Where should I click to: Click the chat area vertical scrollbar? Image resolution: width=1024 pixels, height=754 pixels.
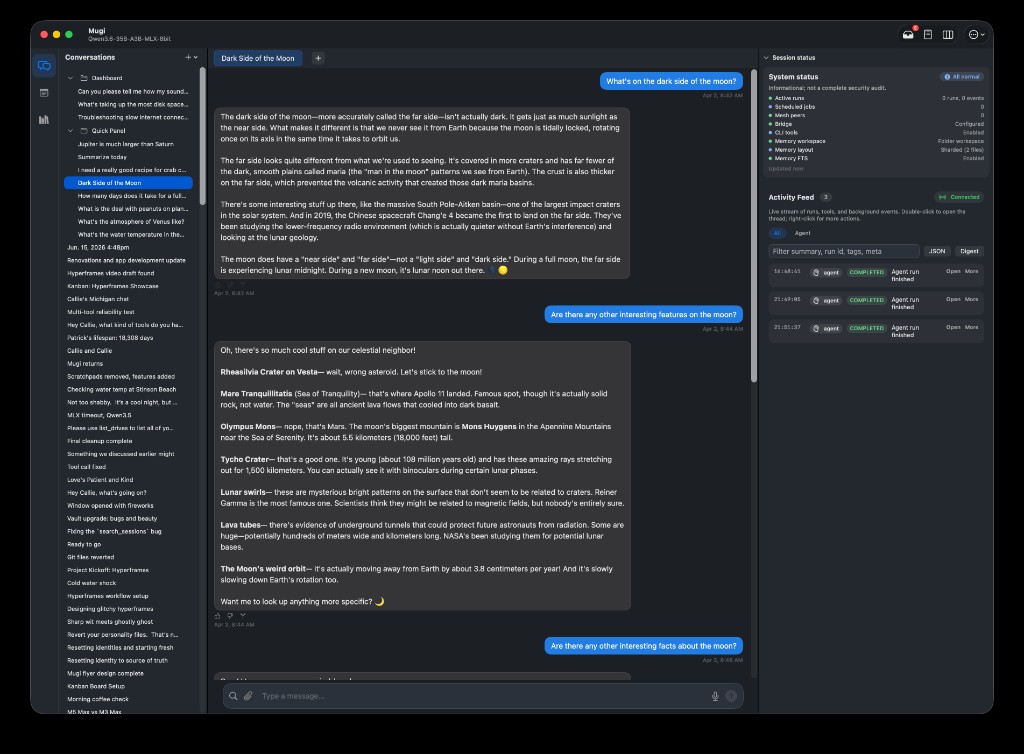point(754,226)
